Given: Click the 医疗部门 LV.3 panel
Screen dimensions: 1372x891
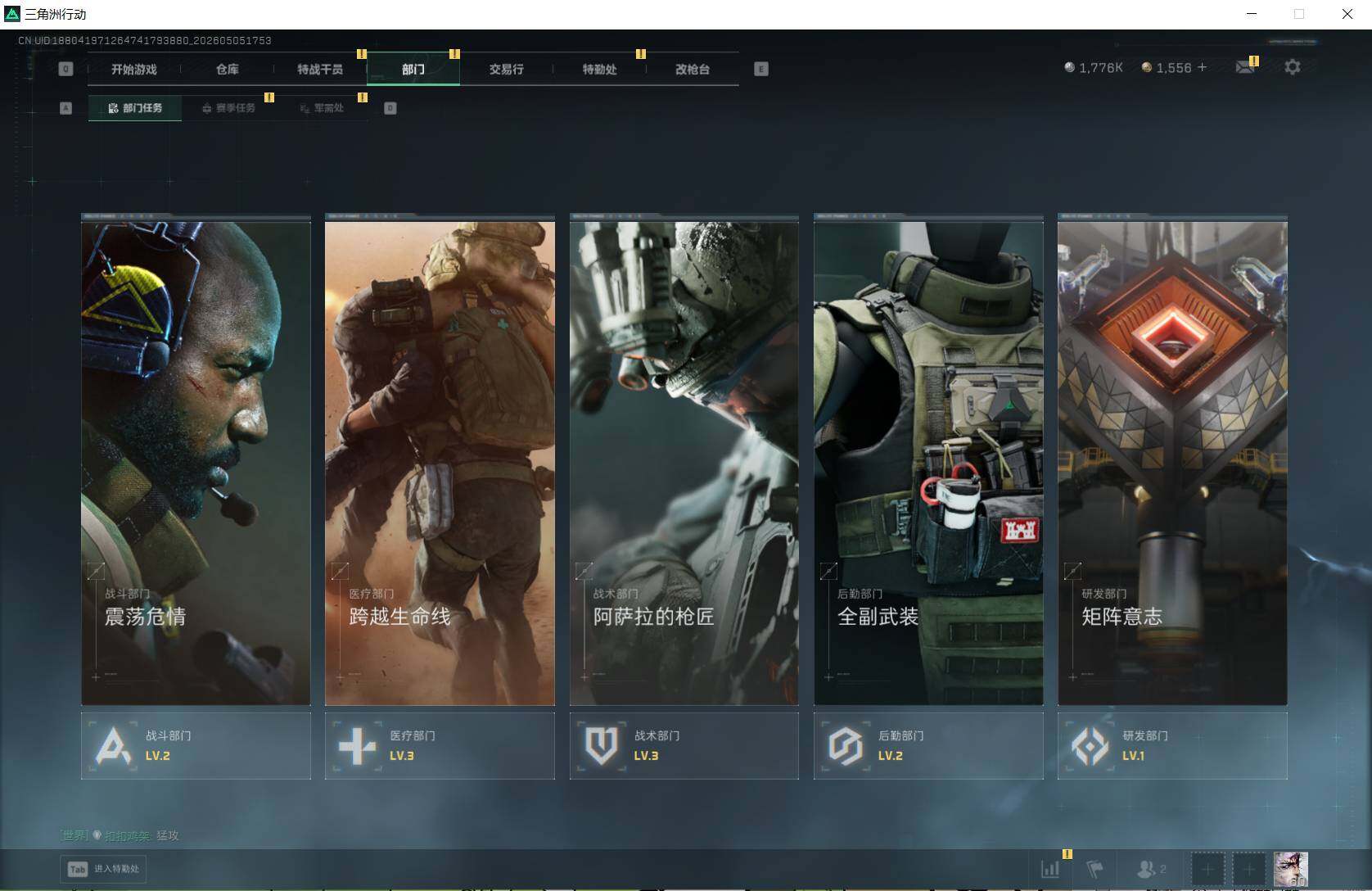Looking at the screenshot, I should click(440, 745).
